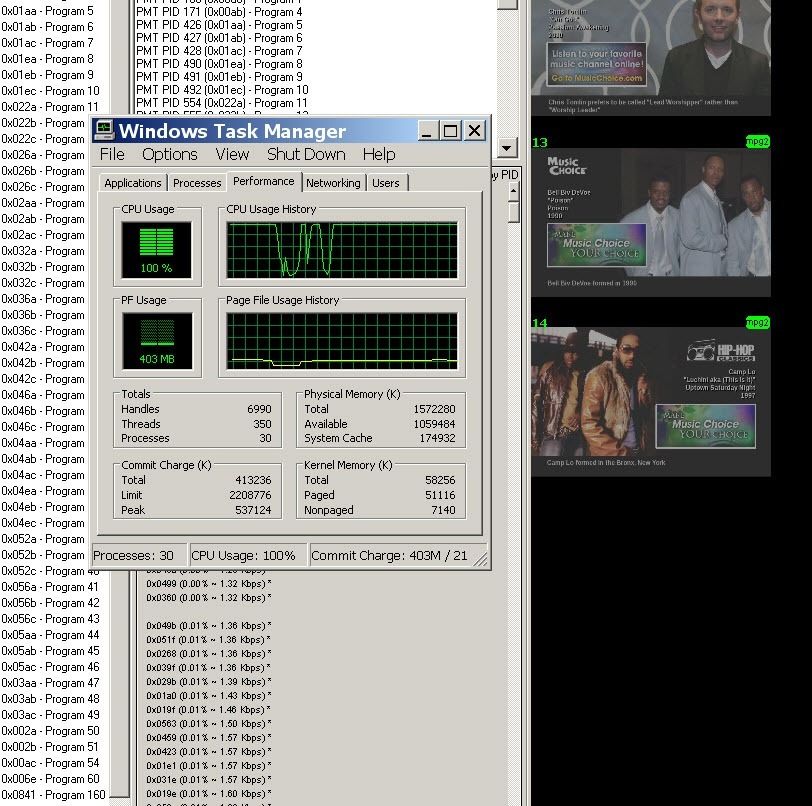Click the System Cache value 174932
The width and height of the screenshot is (812, 806).
click(x=437, y=438)
